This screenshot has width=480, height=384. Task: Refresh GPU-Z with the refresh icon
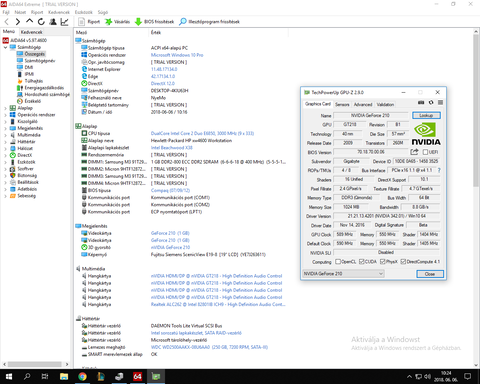coord(431,103)
